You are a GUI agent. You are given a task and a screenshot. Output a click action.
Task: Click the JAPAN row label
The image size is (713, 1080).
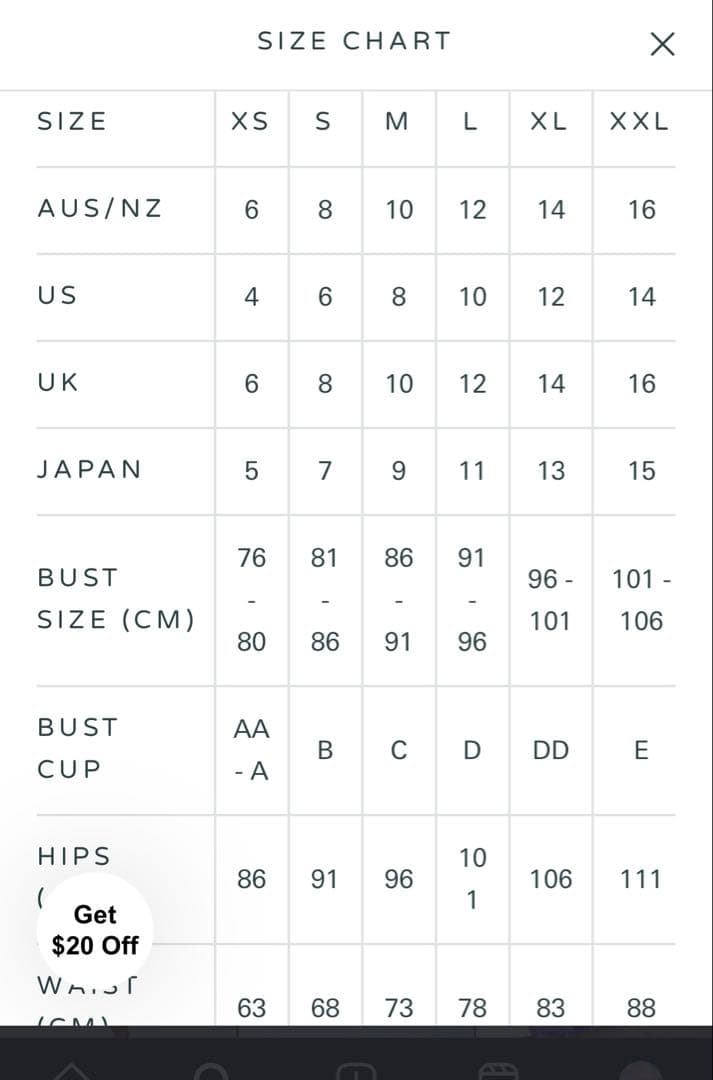coord(90,470)
